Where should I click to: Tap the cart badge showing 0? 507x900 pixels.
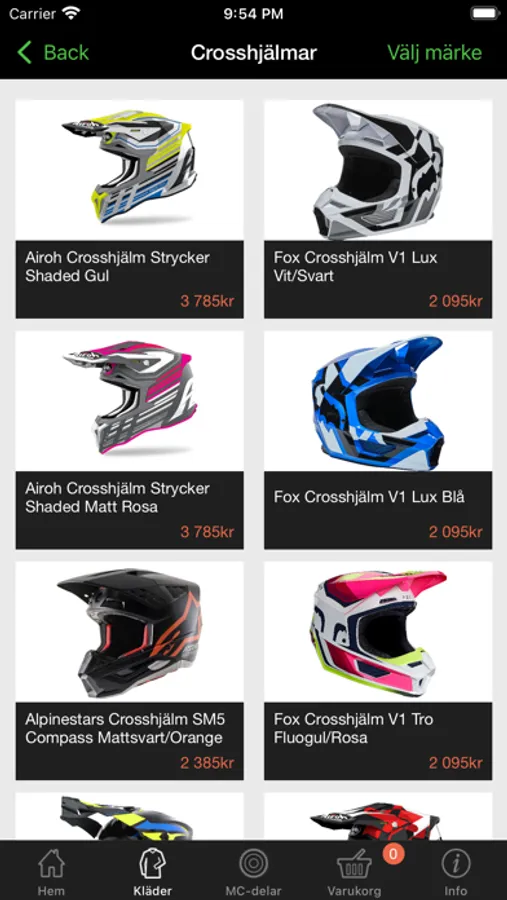tap(393, 854)
